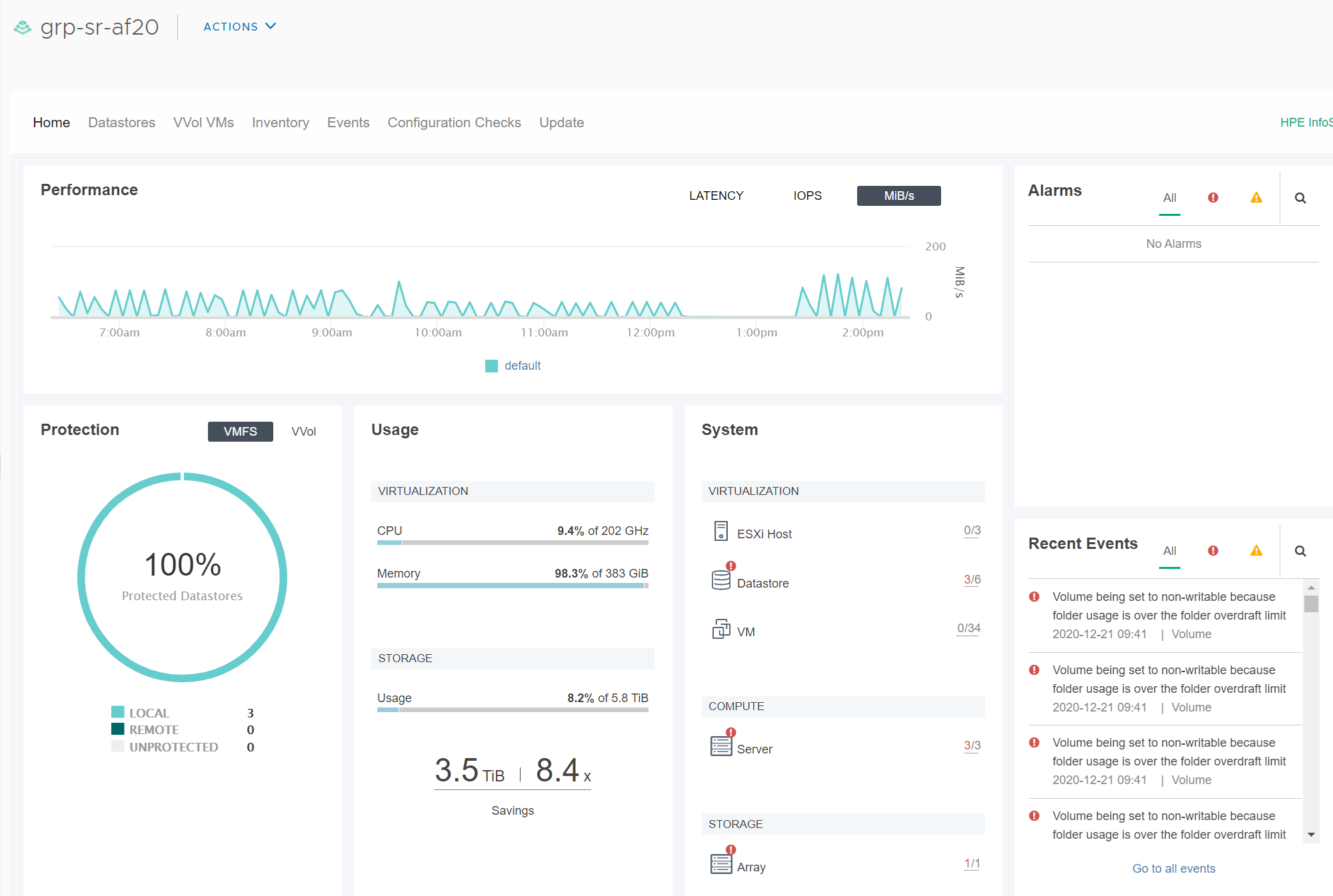Filter Alarms by critical red icon
The width and height of the screenshot is (1333, 896).
click(x=1213, y=198)
